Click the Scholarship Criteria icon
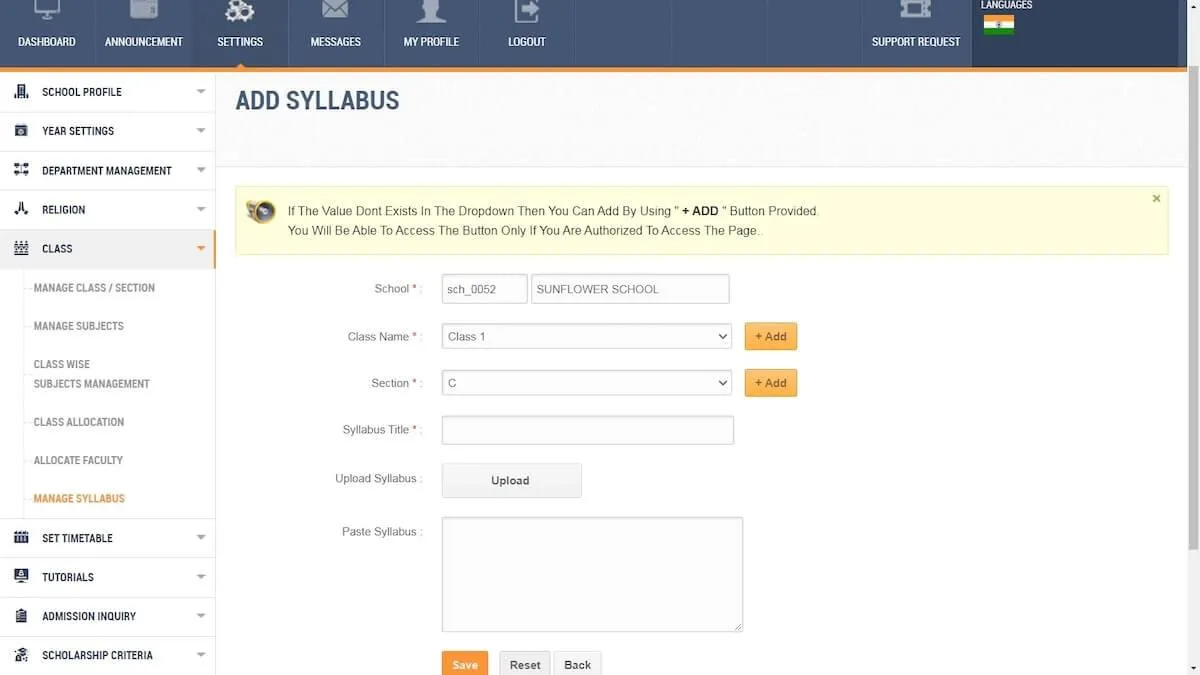This screenshot has width=1200, height=675. (21, 655)
